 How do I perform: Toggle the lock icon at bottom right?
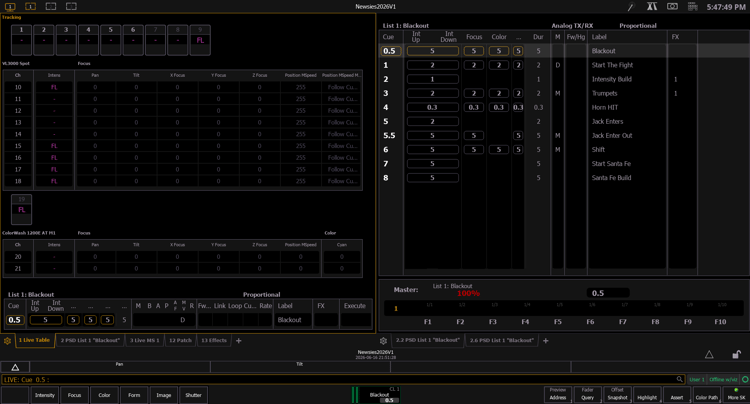coord(737,354)
